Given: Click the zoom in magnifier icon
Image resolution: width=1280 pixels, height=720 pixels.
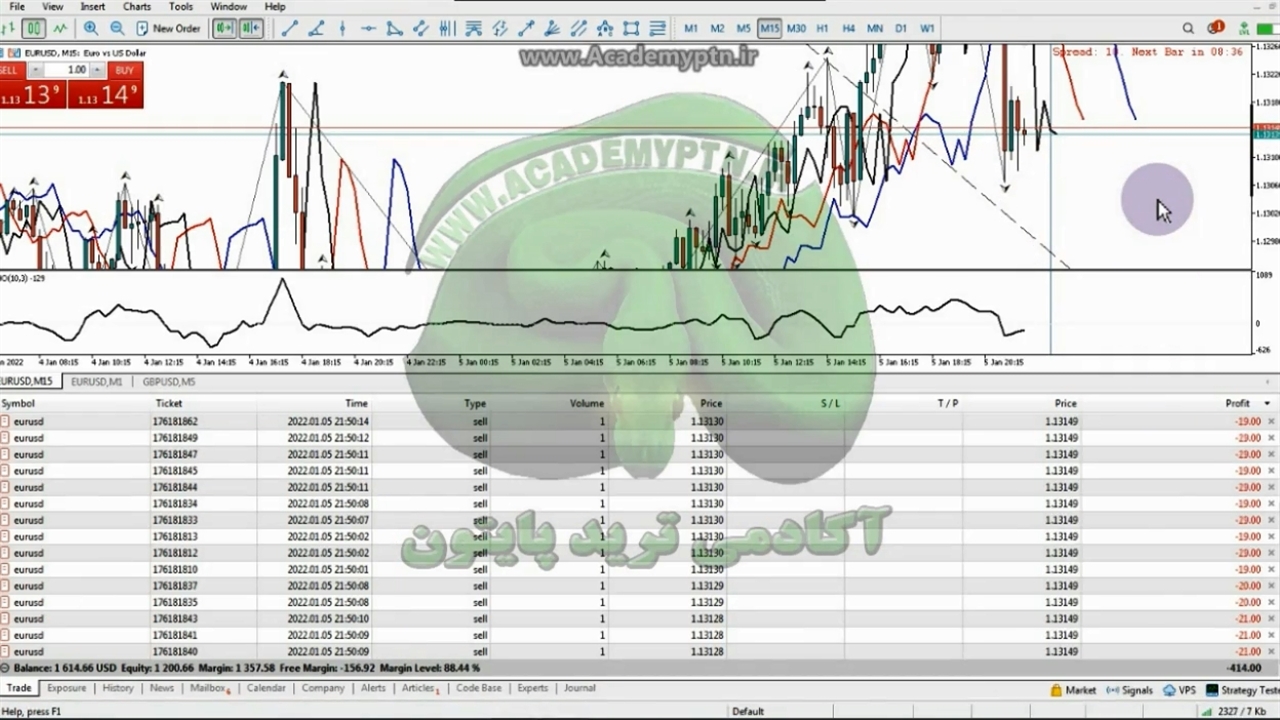Looking at the screenshot, I should point(91,29).
